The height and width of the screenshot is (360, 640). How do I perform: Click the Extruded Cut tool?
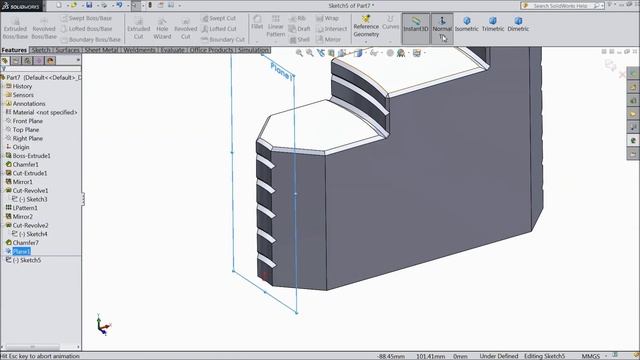click(138, 28)
